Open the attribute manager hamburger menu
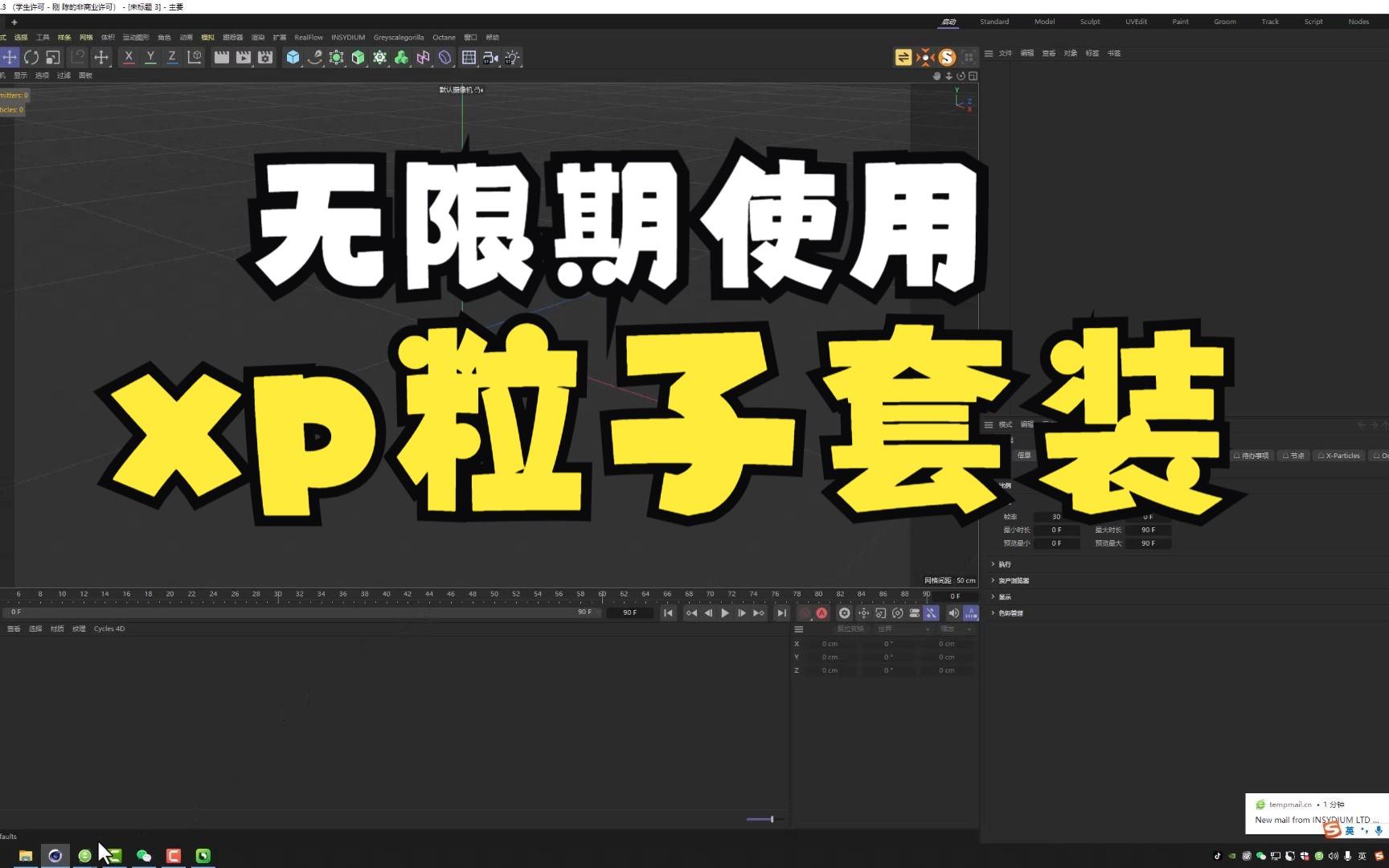 pos(989,424)
